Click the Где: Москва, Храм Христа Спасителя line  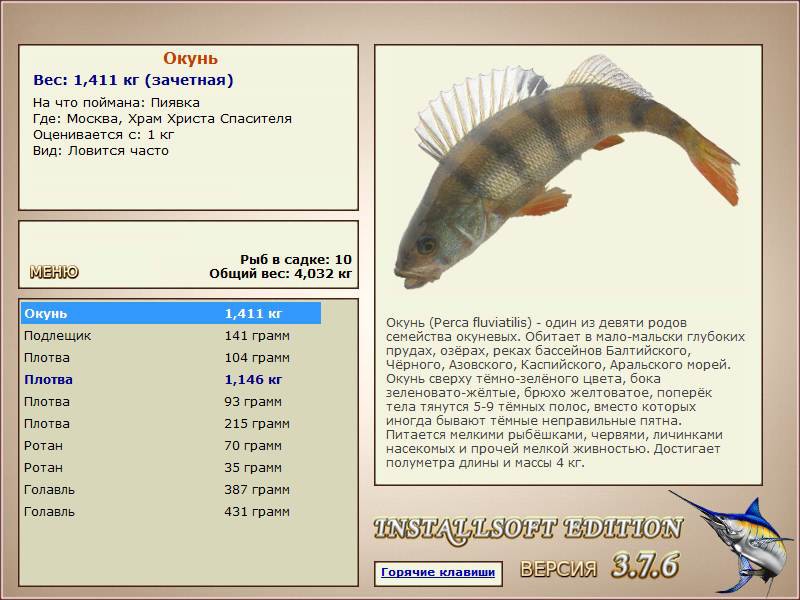(162, 119)
